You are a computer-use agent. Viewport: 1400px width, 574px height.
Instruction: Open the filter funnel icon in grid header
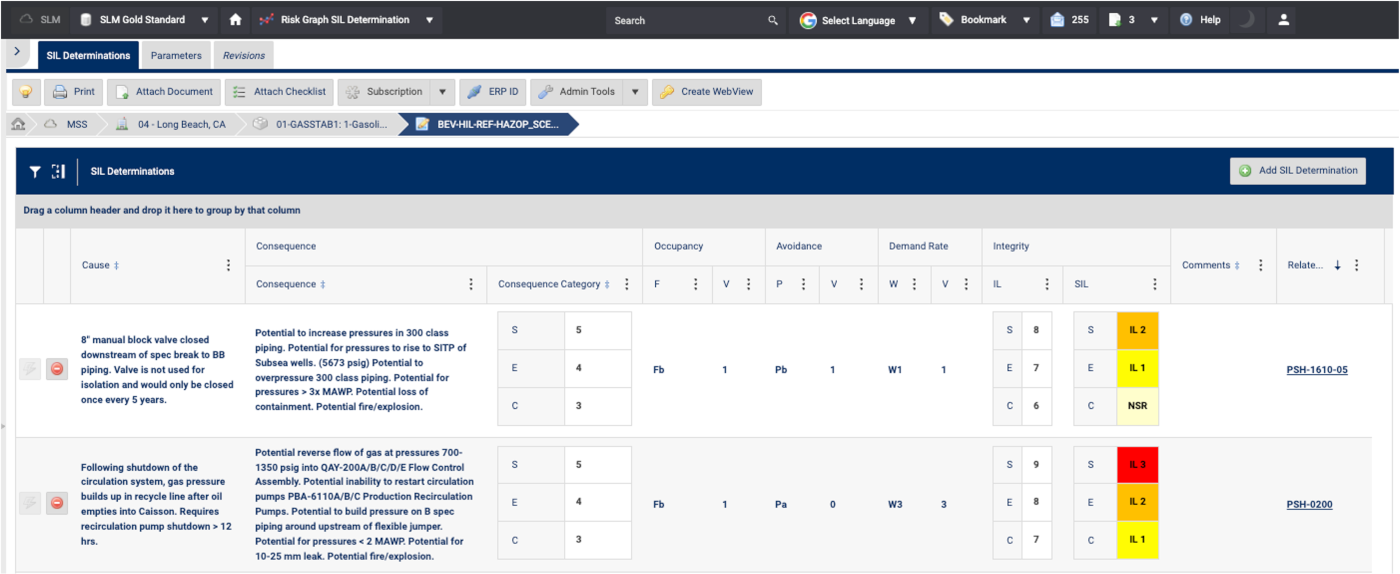click(35, 172)
